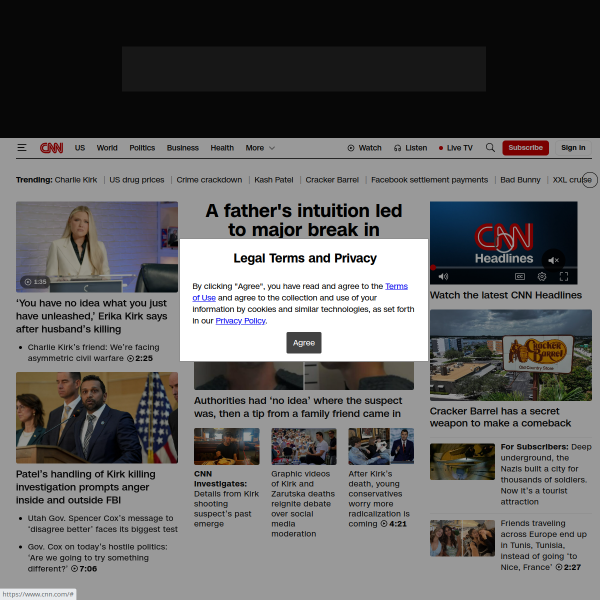This screenshot has height=600, width=600.
Task: Open 'Watch the latest CNN Headlines' link
Action: tap(505, 295)
